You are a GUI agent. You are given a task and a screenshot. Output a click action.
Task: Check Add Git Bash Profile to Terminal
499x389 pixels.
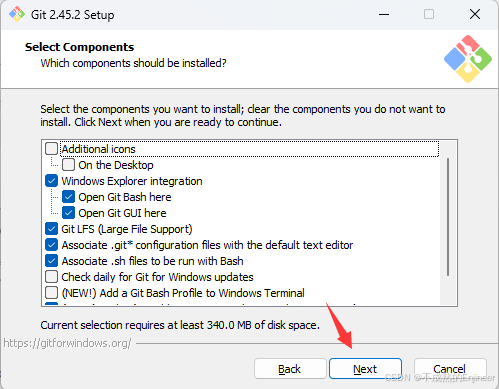coord(51,293)
